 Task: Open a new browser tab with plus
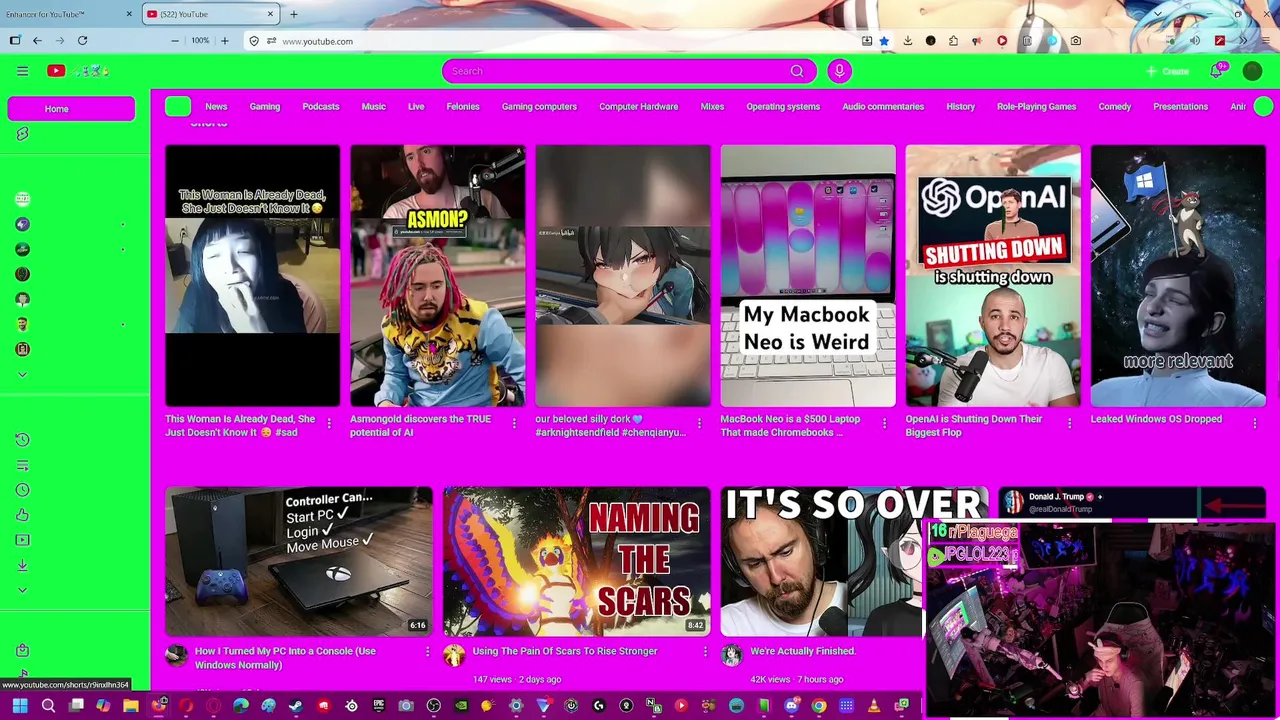293,14
